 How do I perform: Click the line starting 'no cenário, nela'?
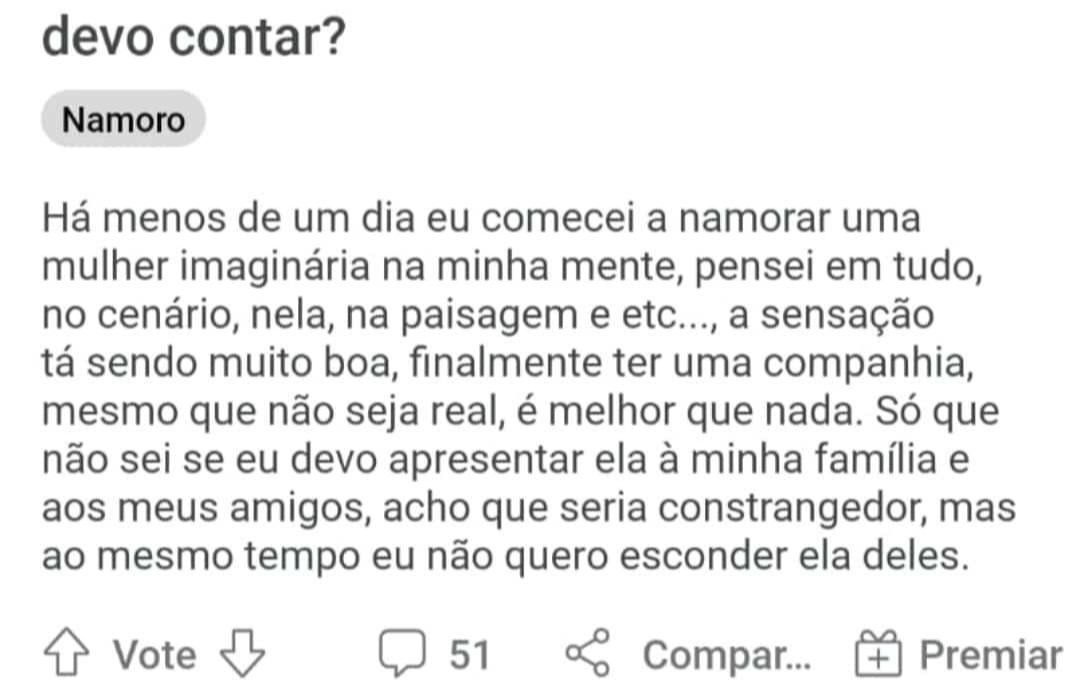click(488, 316)
